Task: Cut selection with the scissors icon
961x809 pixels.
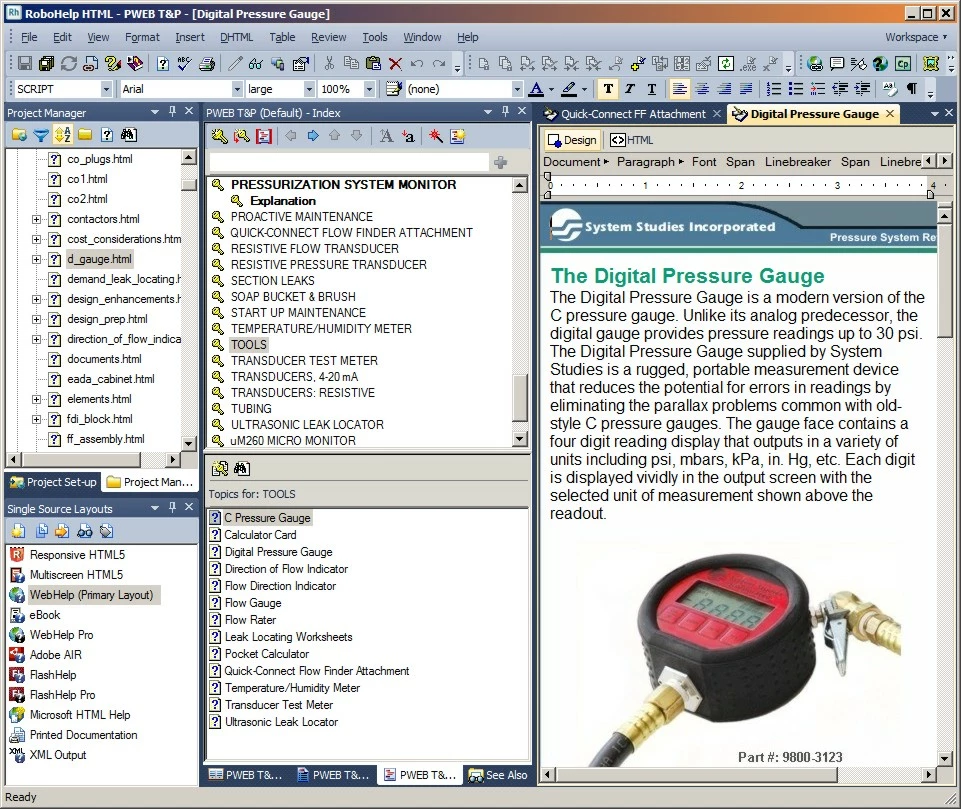Action: click(x=329, y=63)
